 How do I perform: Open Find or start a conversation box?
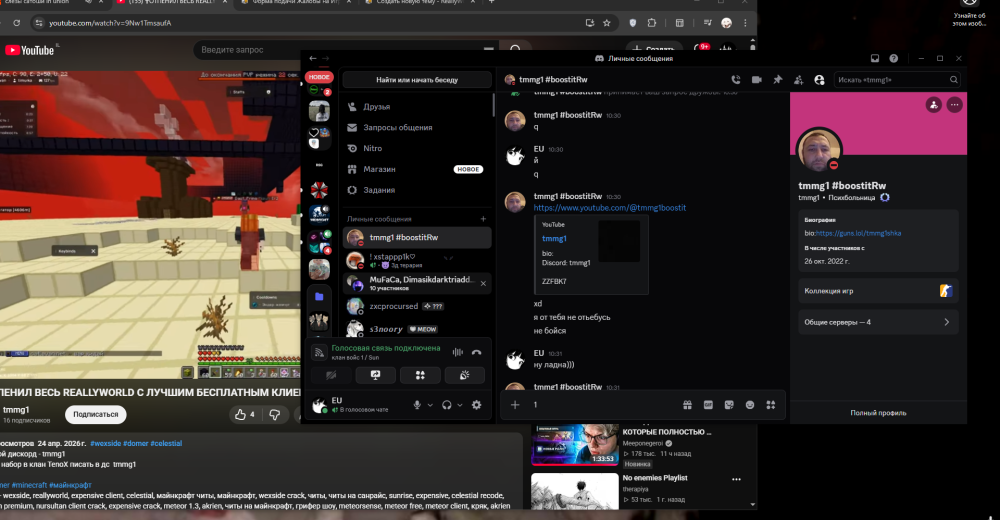(417, 80)
